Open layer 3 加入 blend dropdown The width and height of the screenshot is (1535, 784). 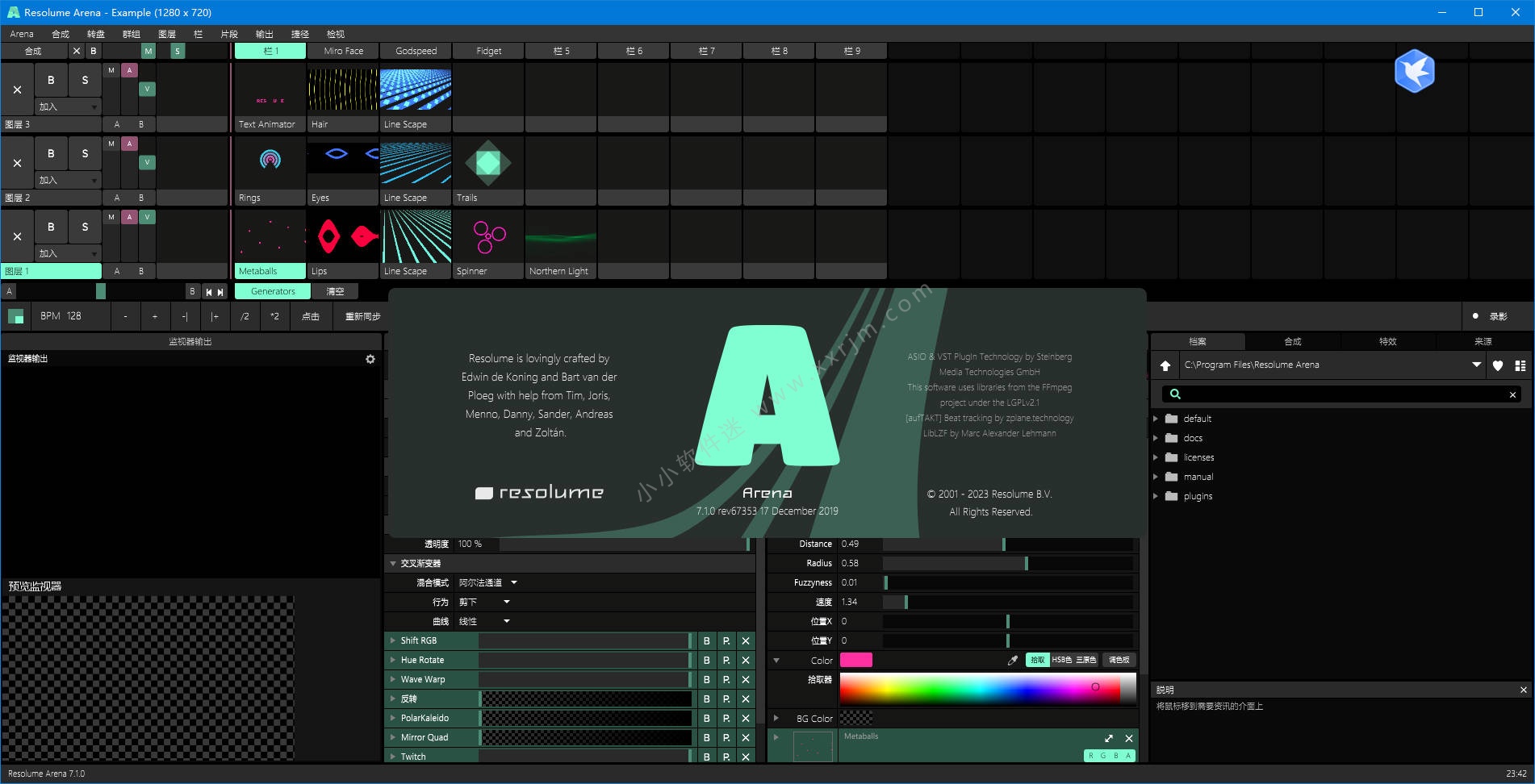point(68,106)
